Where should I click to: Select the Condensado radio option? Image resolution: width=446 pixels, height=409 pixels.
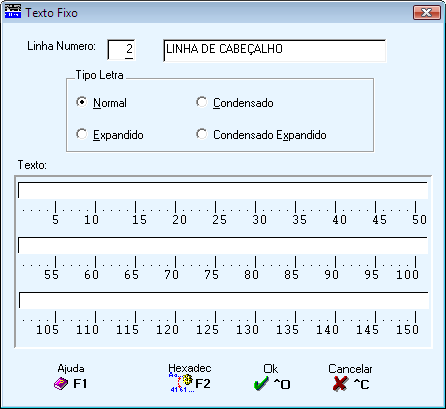(202, 102)
